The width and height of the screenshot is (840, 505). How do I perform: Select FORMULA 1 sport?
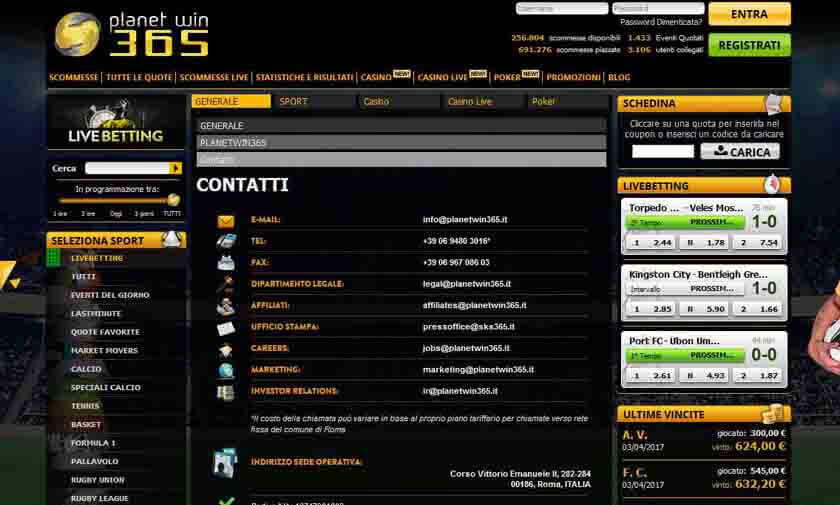point(93,443)
